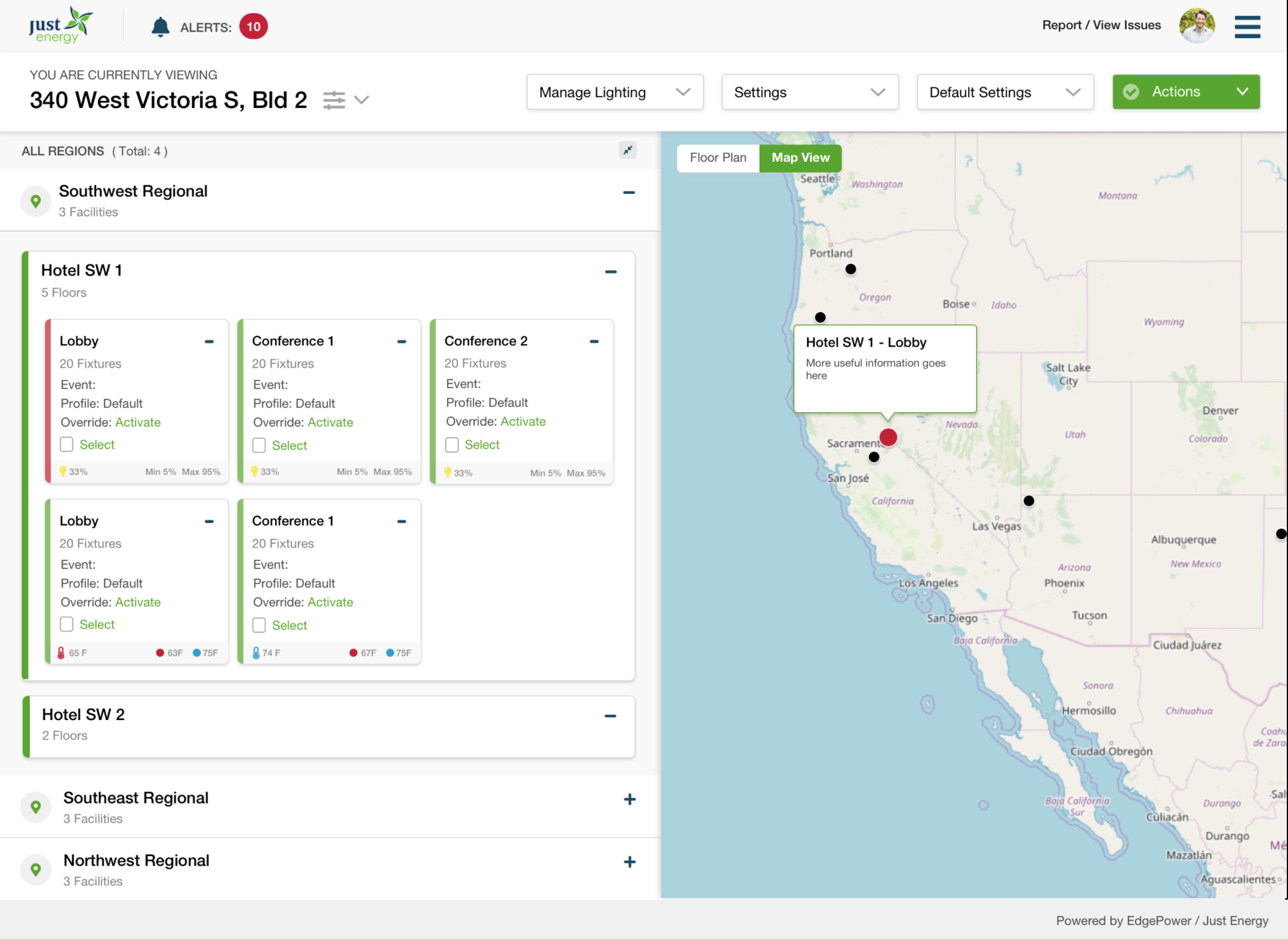Check the Select box in Conference 2 card
The image size is (1288, 939).
tap(452, 445)
